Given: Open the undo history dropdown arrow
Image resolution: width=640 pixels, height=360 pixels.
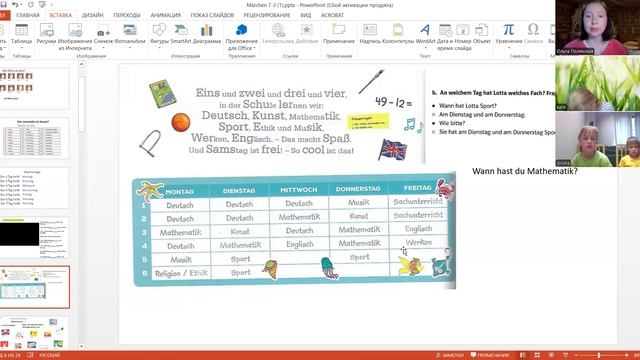Looking at the screenshot, I should [21, 4].
